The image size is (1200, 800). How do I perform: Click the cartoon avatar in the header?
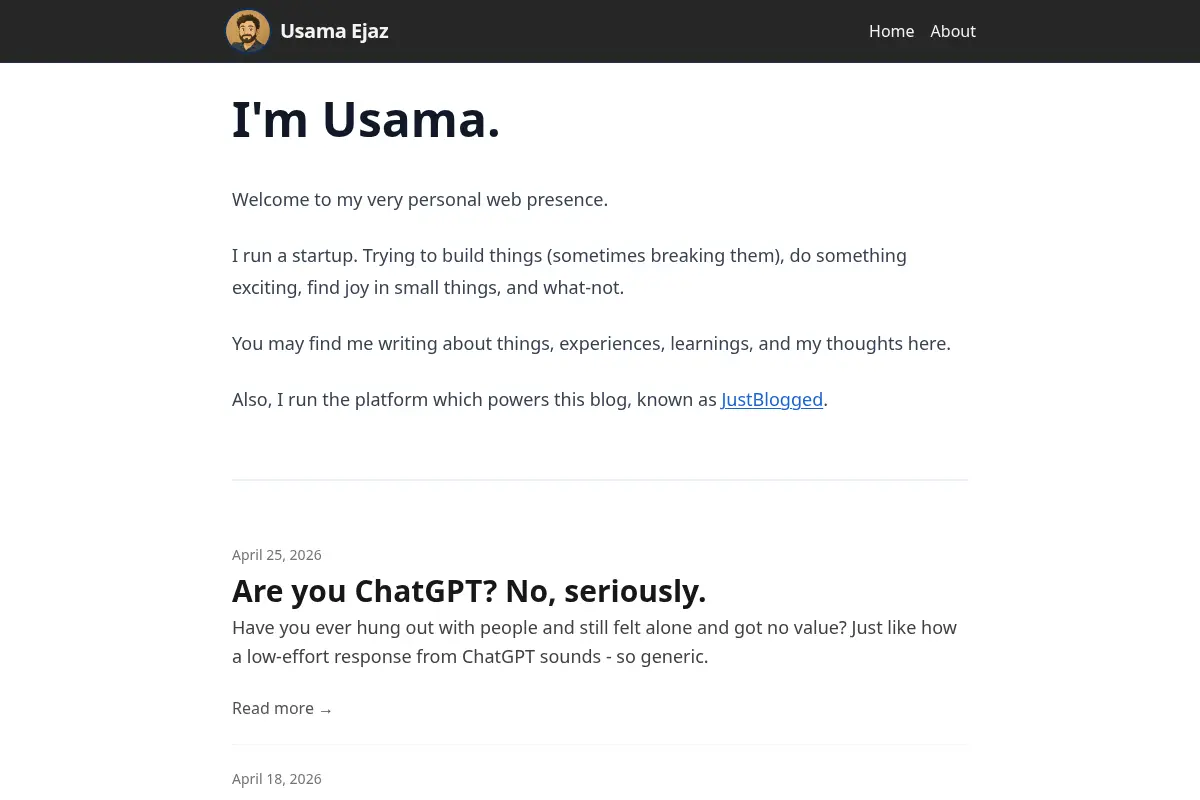[248, 31]
